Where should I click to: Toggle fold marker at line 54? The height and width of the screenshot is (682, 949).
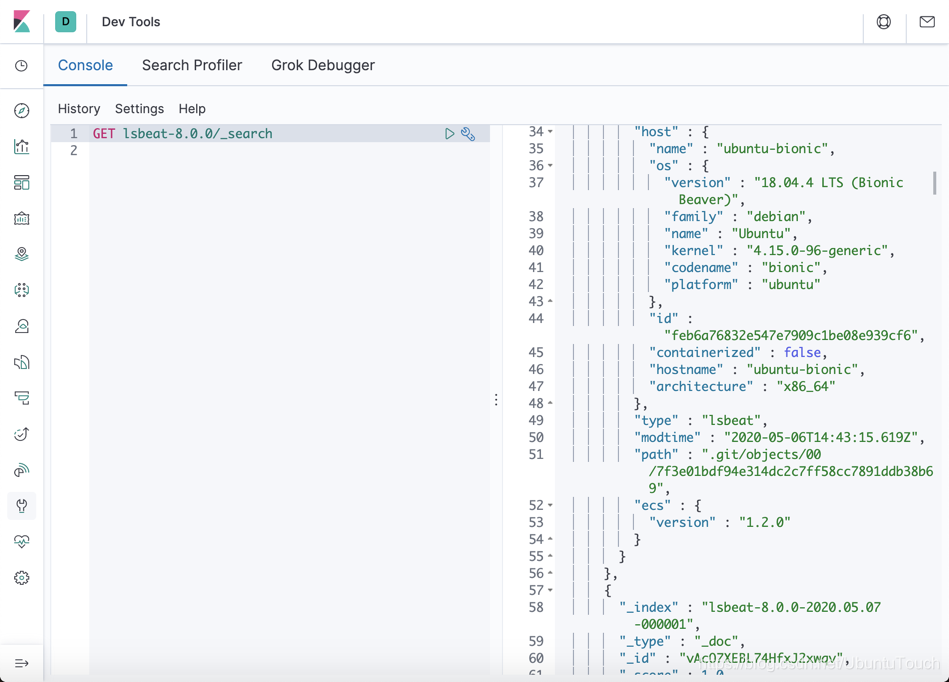[550, 539]
